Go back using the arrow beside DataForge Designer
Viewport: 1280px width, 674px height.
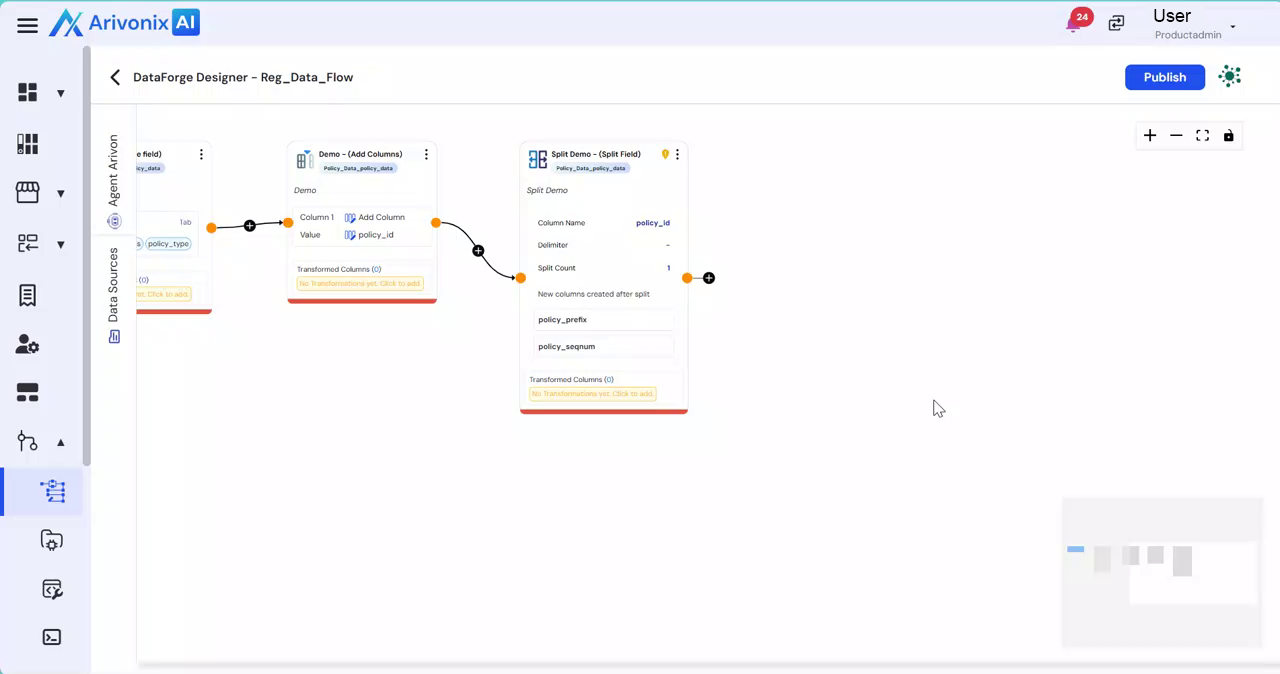pos(115,77)
